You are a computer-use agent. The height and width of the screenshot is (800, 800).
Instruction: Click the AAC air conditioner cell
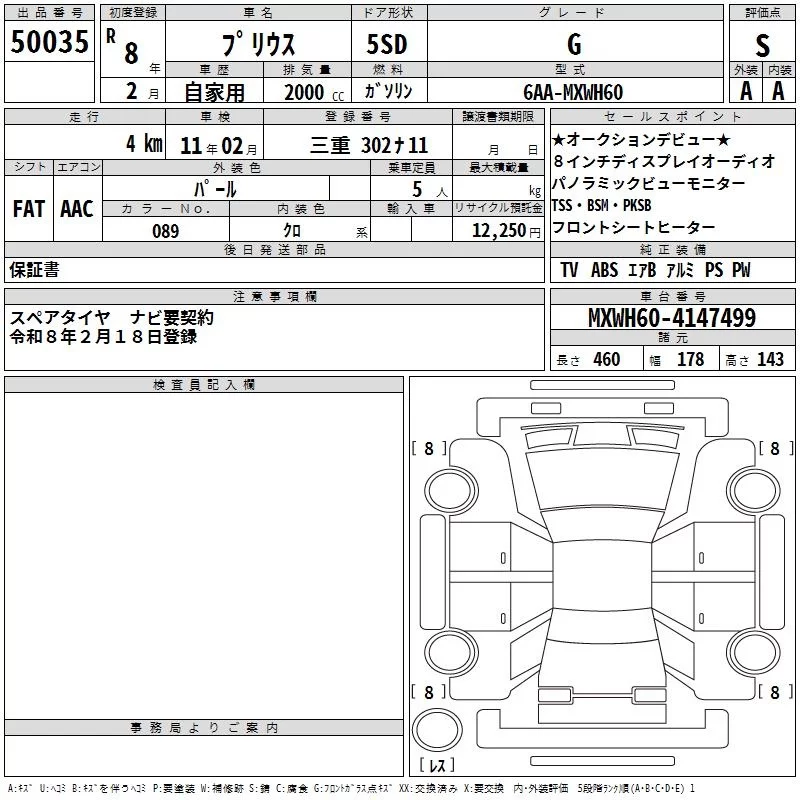click(77, 209)
